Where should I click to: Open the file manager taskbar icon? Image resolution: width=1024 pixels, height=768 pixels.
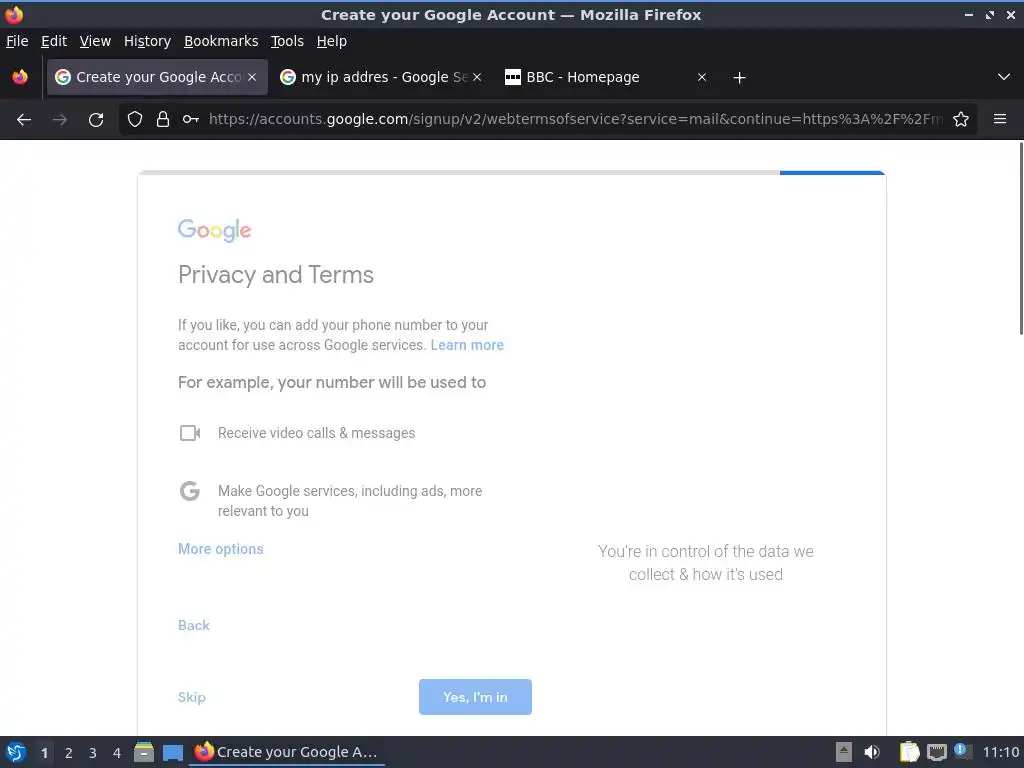tap(144, 752)
